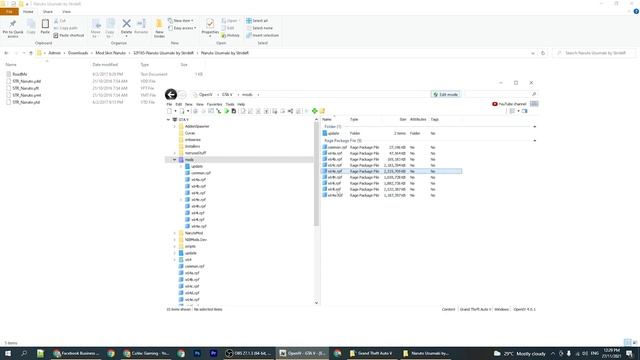Screen dimensions: 640x360
Task: Click New folder in Explorer ribbon
Action: point(159,29)
